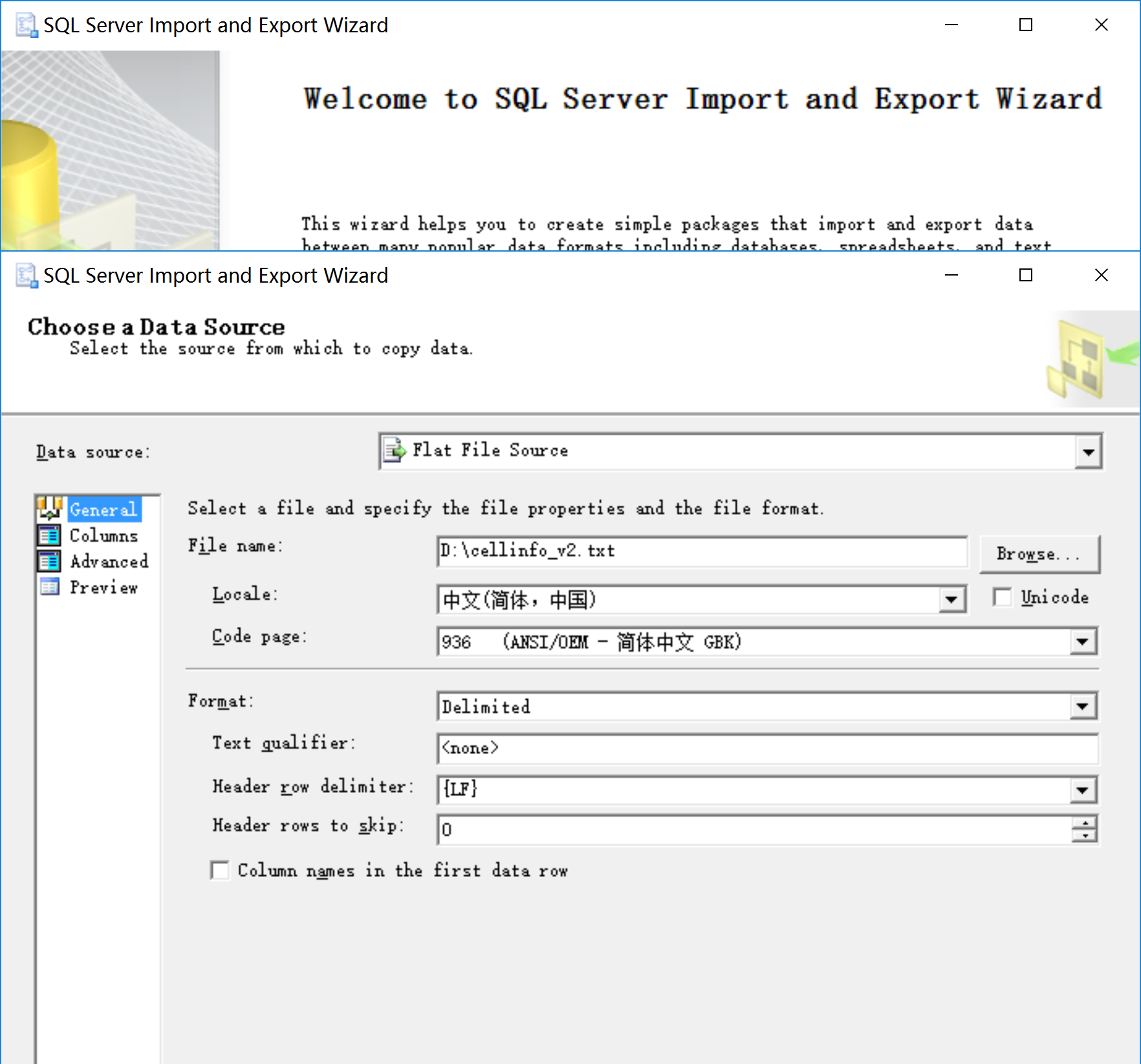Click the File name text field
The image size is (1141, 1064).
click(x=702, y=551)
